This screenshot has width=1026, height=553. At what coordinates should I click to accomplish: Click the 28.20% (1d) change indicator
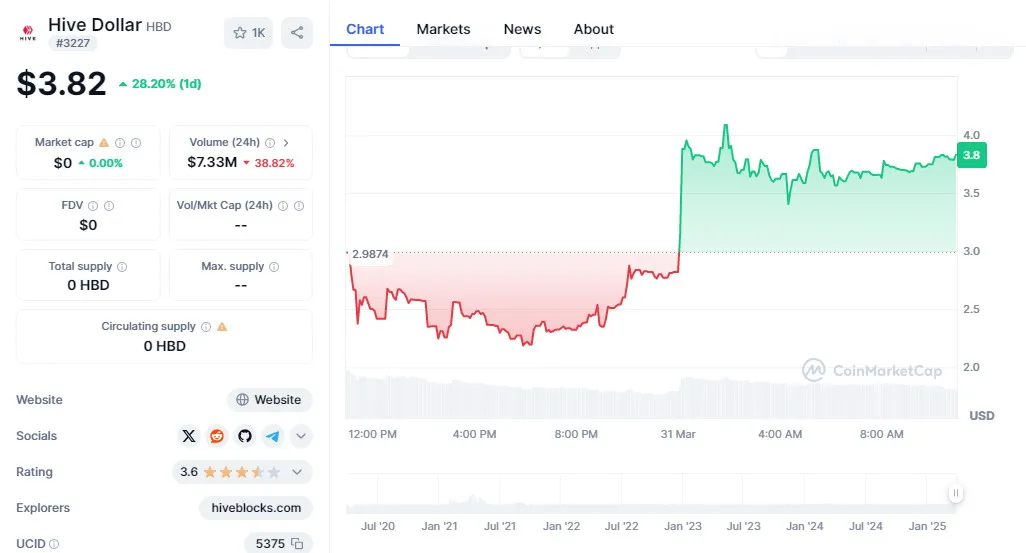pos(160,84)
